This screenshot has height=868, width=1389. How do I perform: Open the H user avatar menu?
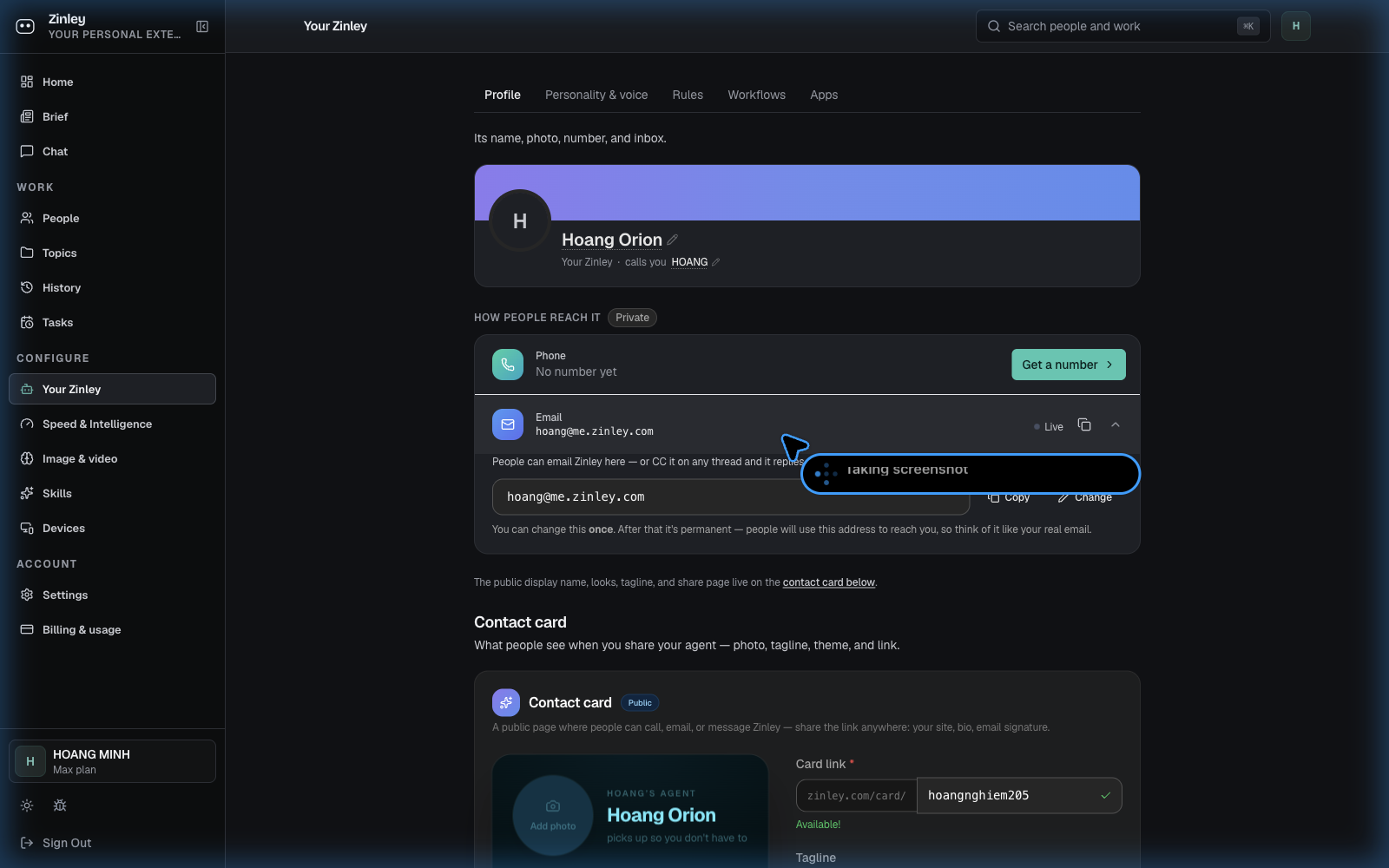click(1296, 26)
